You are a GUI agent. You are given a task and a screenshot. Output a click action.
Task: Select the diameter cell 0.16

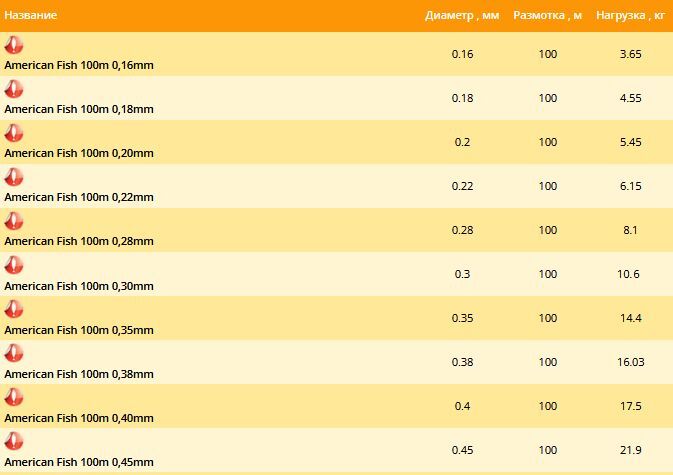[462, 54]
